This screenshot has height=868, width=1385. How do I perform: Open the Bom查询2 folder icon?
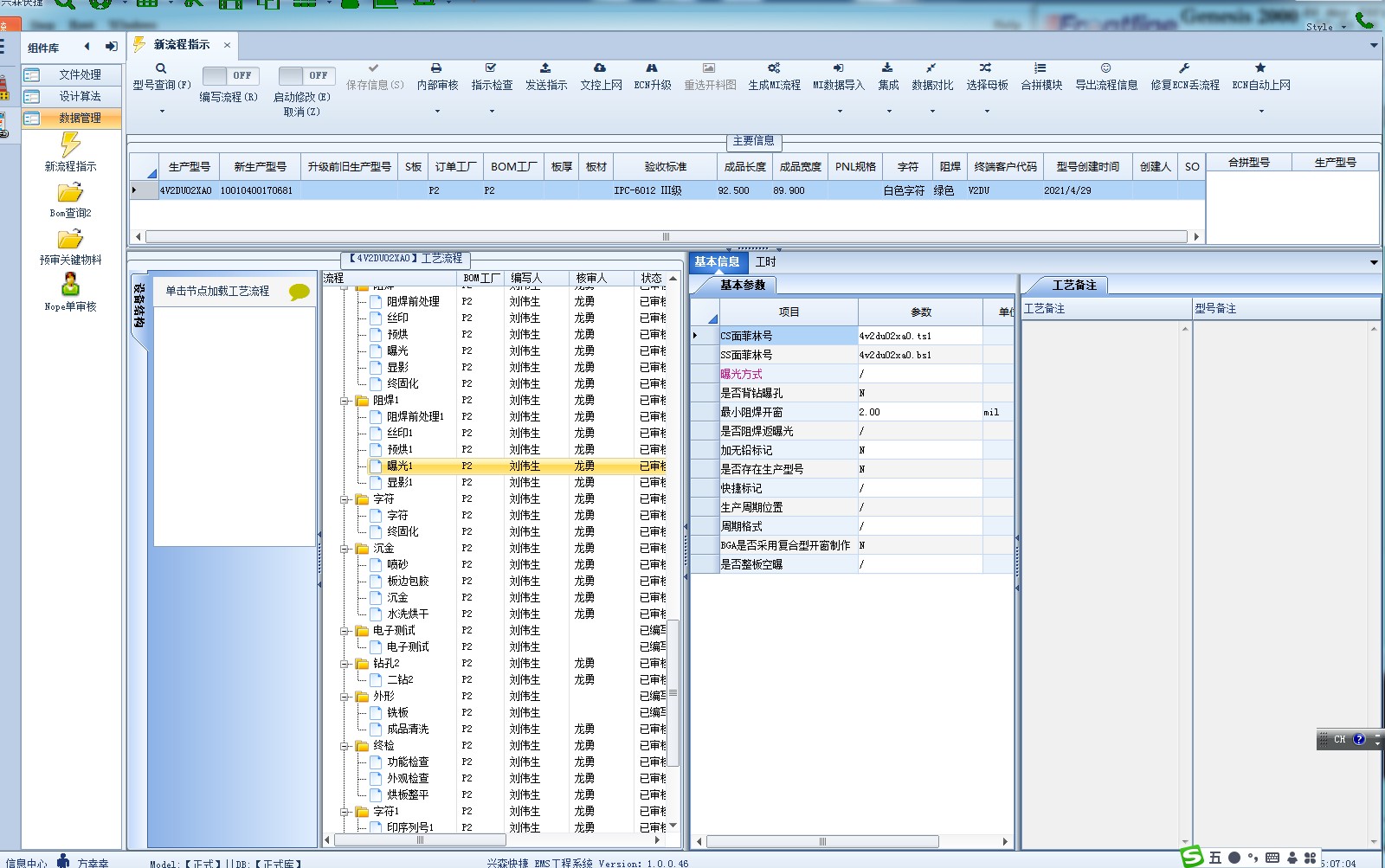tap(70, 193)
